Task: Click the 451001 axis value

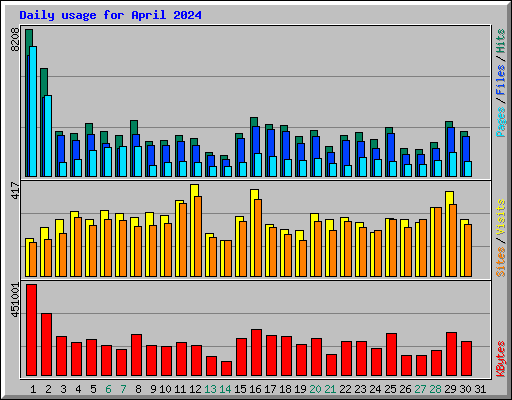Action: tap(15, 300)
